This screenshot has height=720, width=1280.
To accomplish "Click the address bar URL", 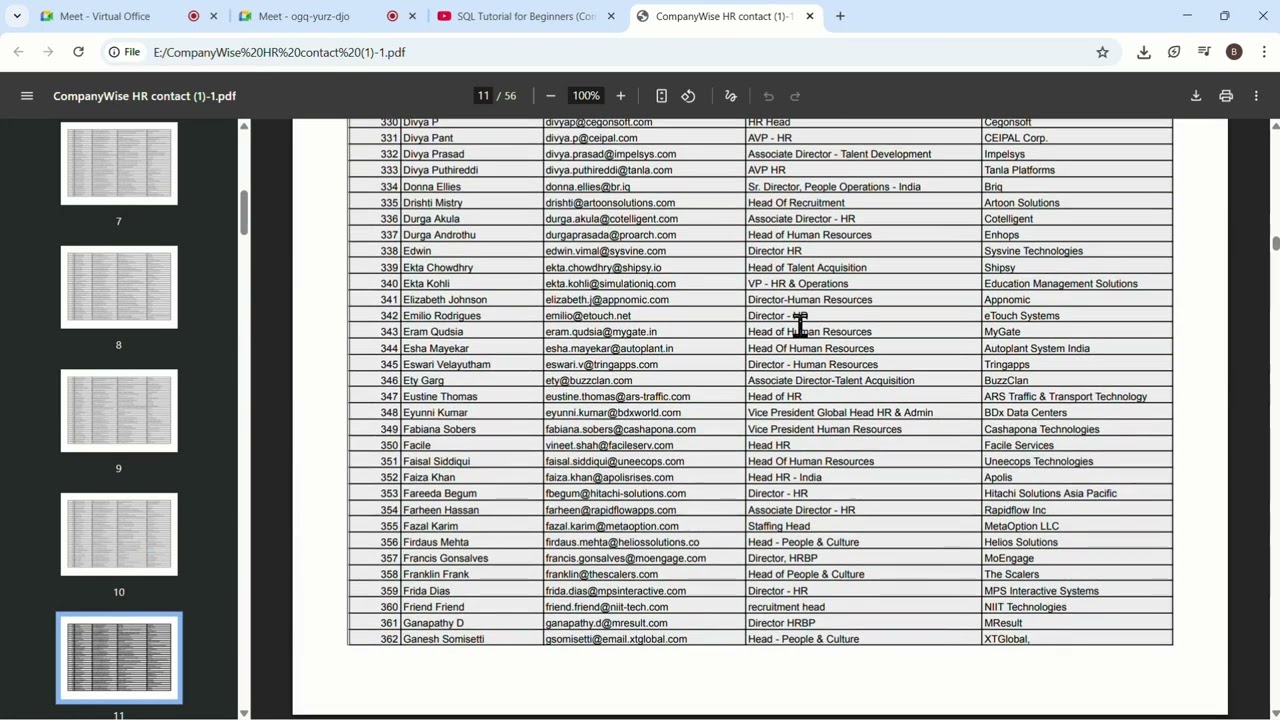I will 280,52.
